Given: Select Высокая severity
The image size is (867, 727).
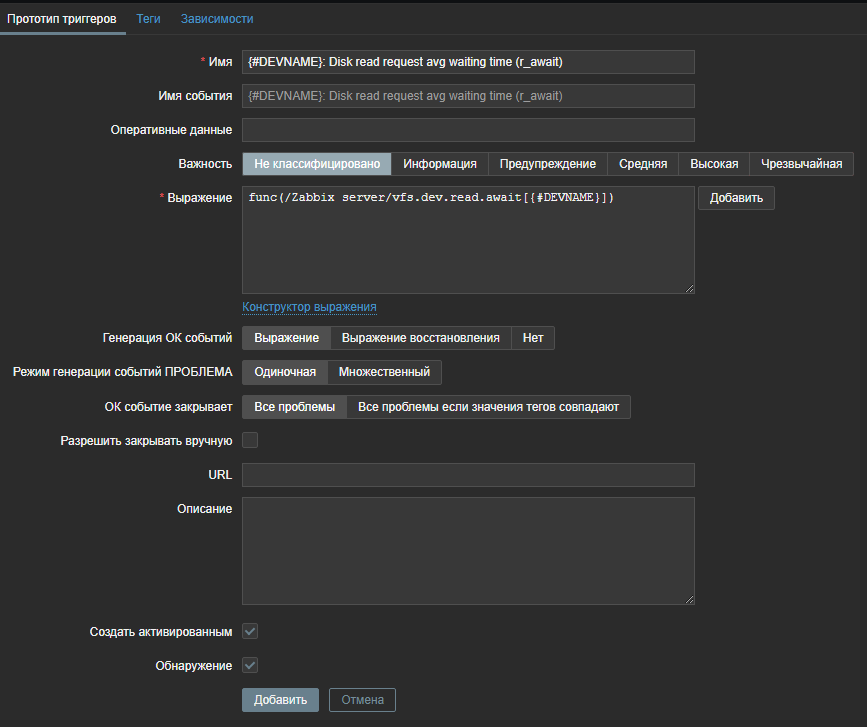Looking at the screenshot, I should point(714,164).
